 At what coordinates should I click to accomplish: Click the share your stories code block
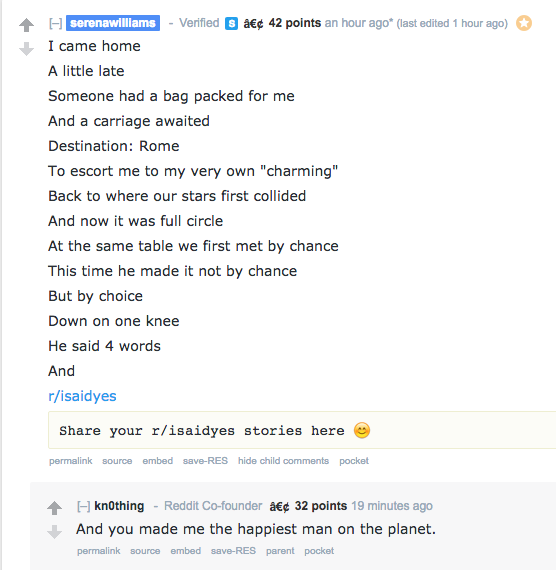tap(302, 430)
